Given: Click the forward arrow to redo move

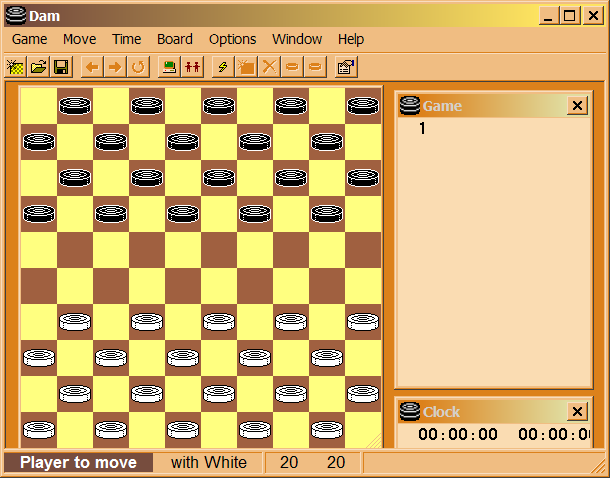Looking at the screenshot, I should pos(115,67).
